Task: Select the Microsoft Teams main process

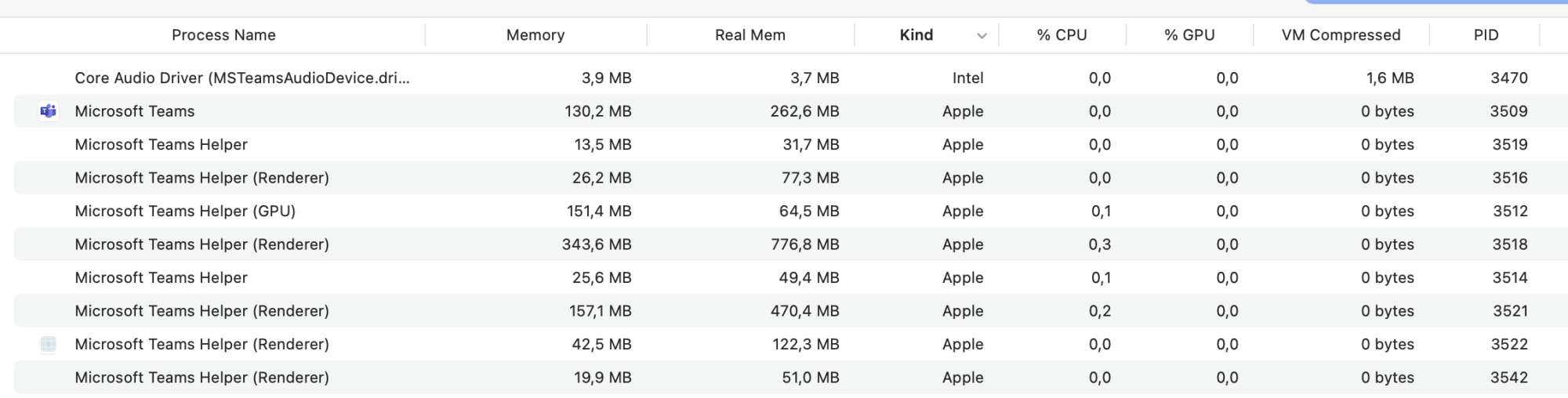Action: tap(135, 111)
